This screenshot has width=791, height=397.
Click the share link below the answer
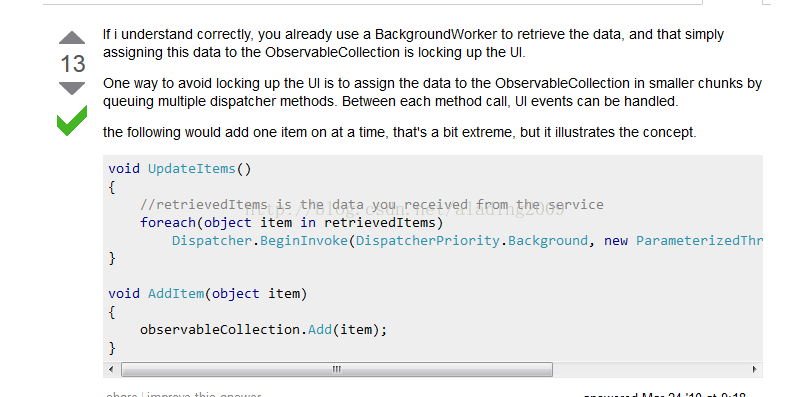click(x=122, y=394)
